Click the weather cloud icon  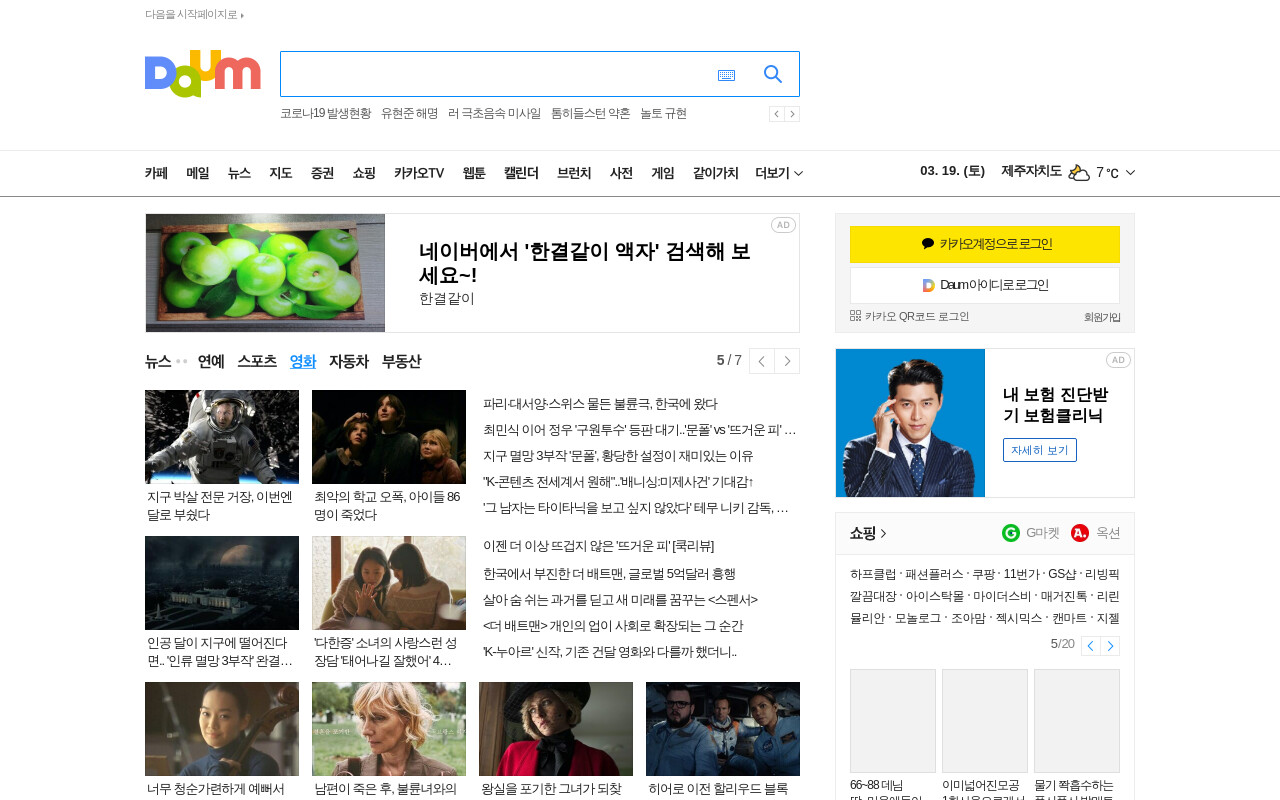[1079, 172]
